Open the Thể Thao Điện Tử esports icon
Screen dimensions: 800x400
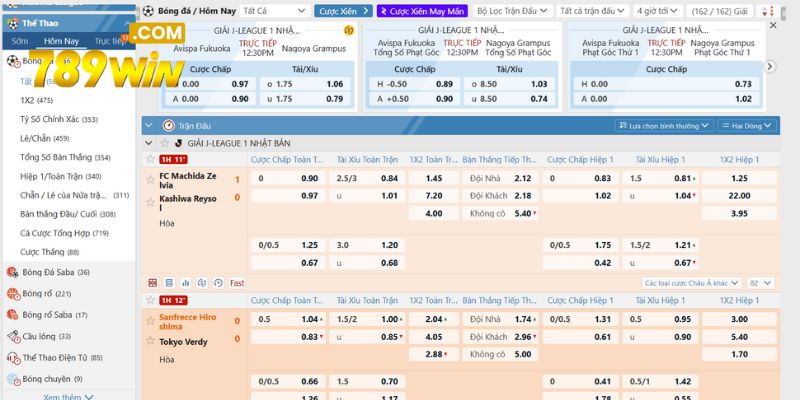coord(13,358)
